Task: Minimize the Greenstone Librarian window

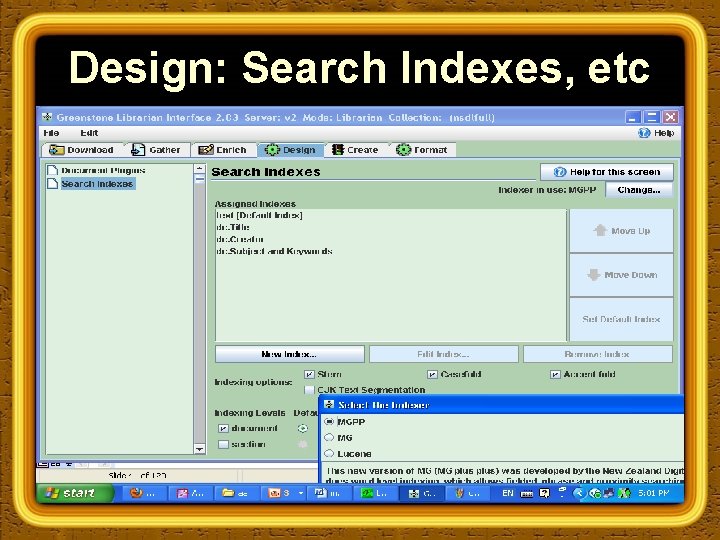Action: [x=632, y=117]
